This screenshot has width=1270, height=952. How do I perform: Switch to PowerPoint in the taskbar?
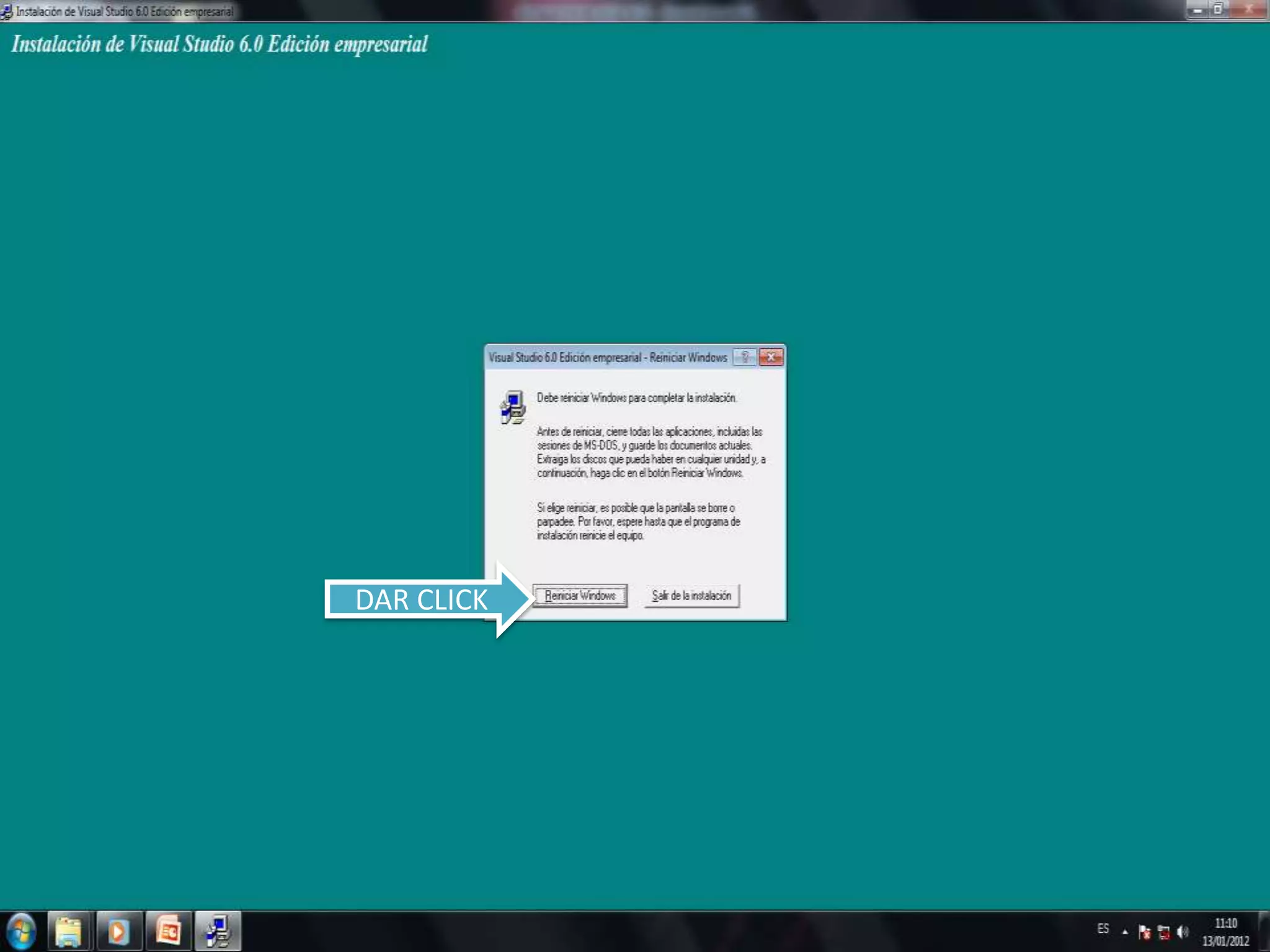tap(168, 931)
